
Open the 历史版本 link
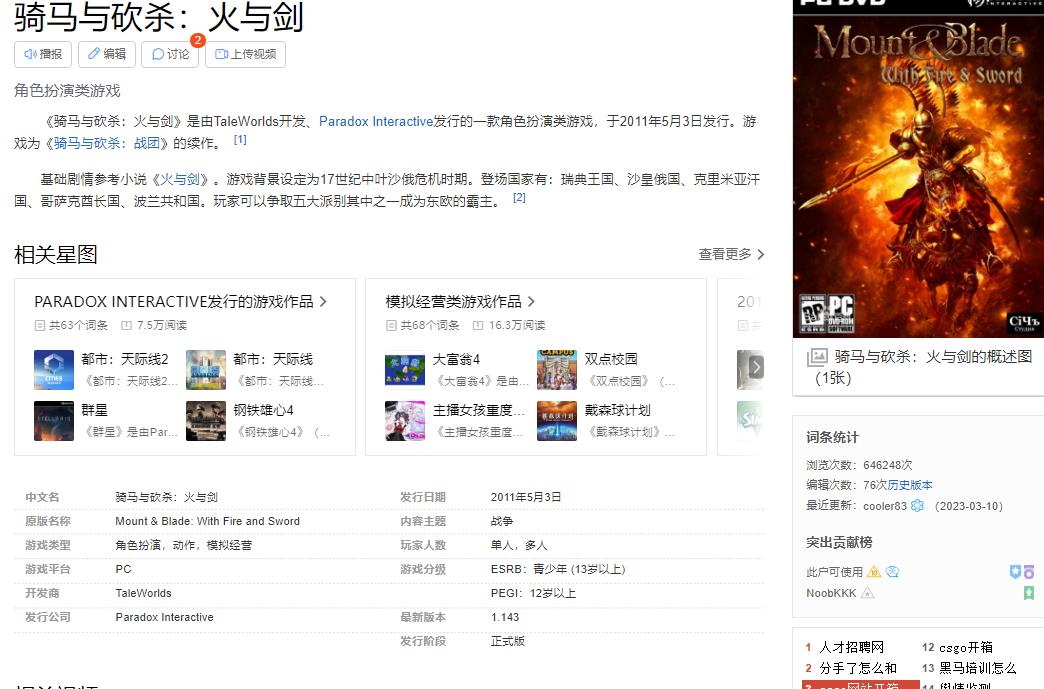click(910, 485)
